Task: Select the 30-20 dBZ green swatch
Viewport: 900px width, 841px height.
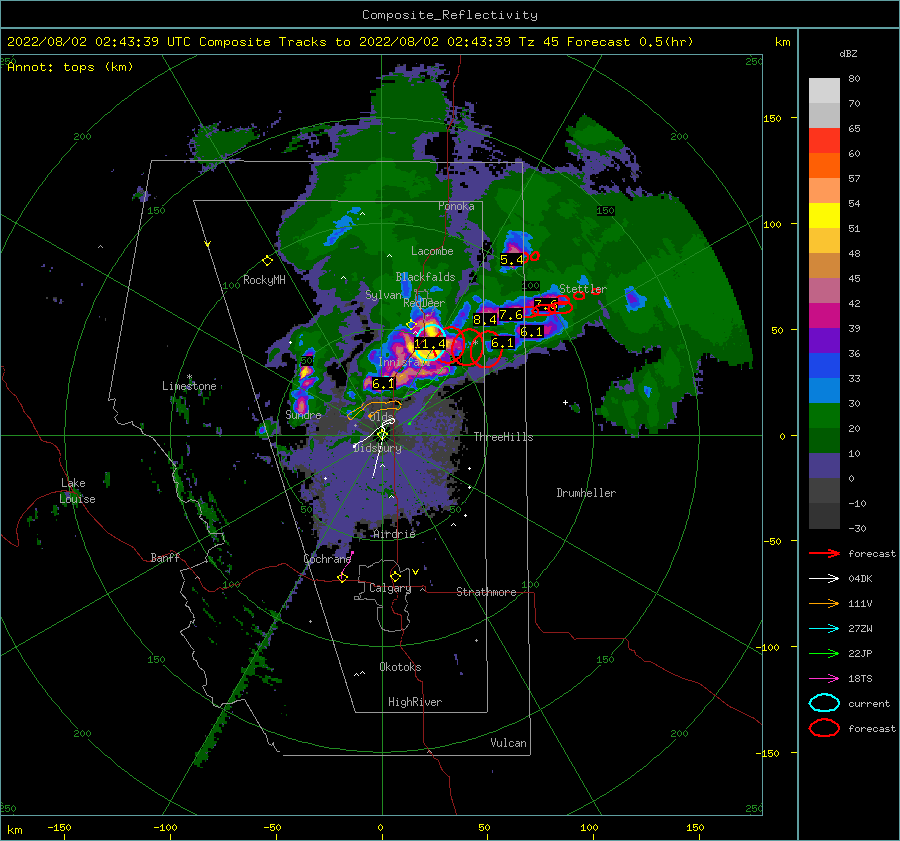Action: pyautogui.click(x=824, y=416)
